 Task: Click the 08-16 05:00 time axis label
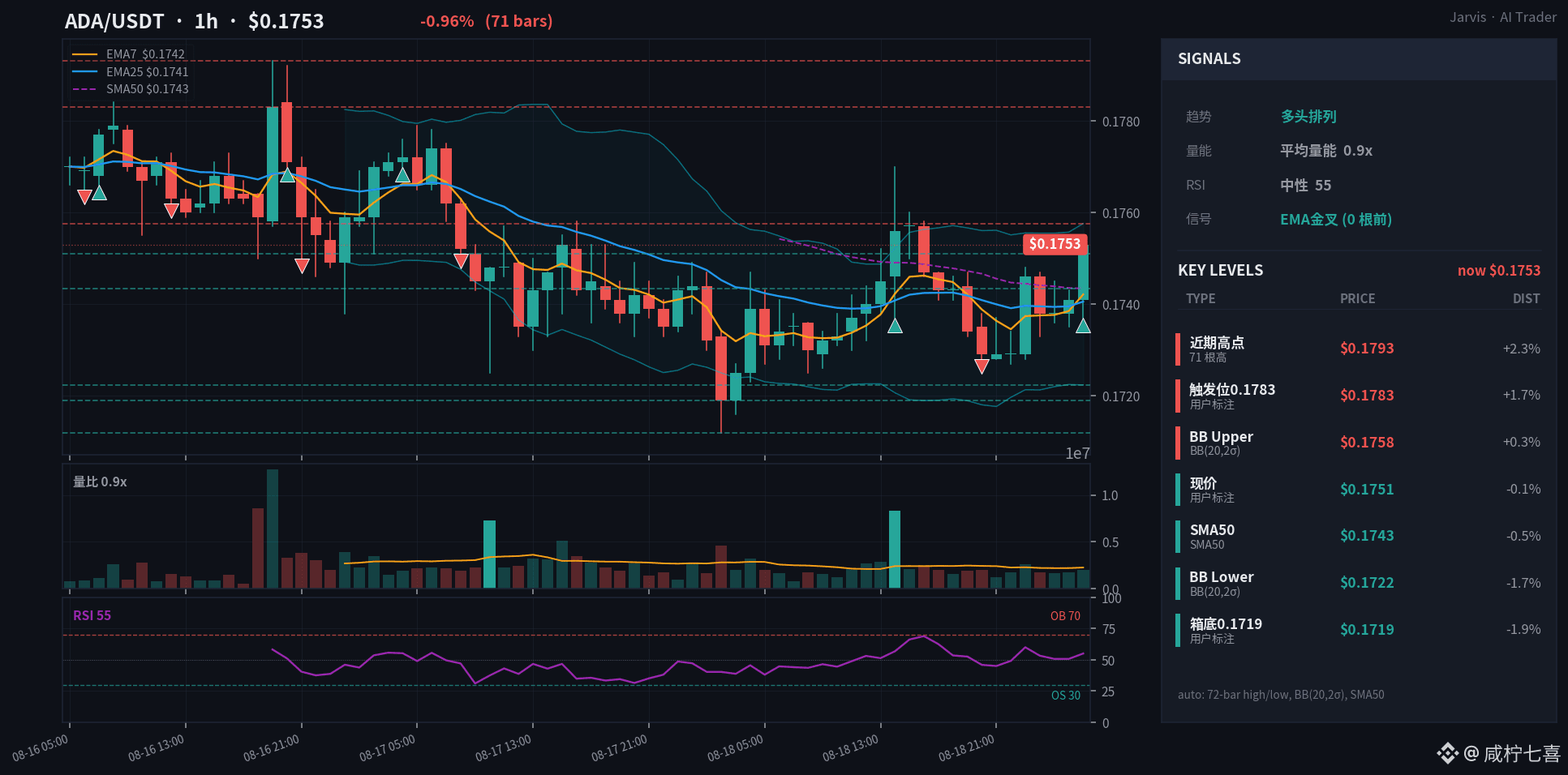[41, 747]
